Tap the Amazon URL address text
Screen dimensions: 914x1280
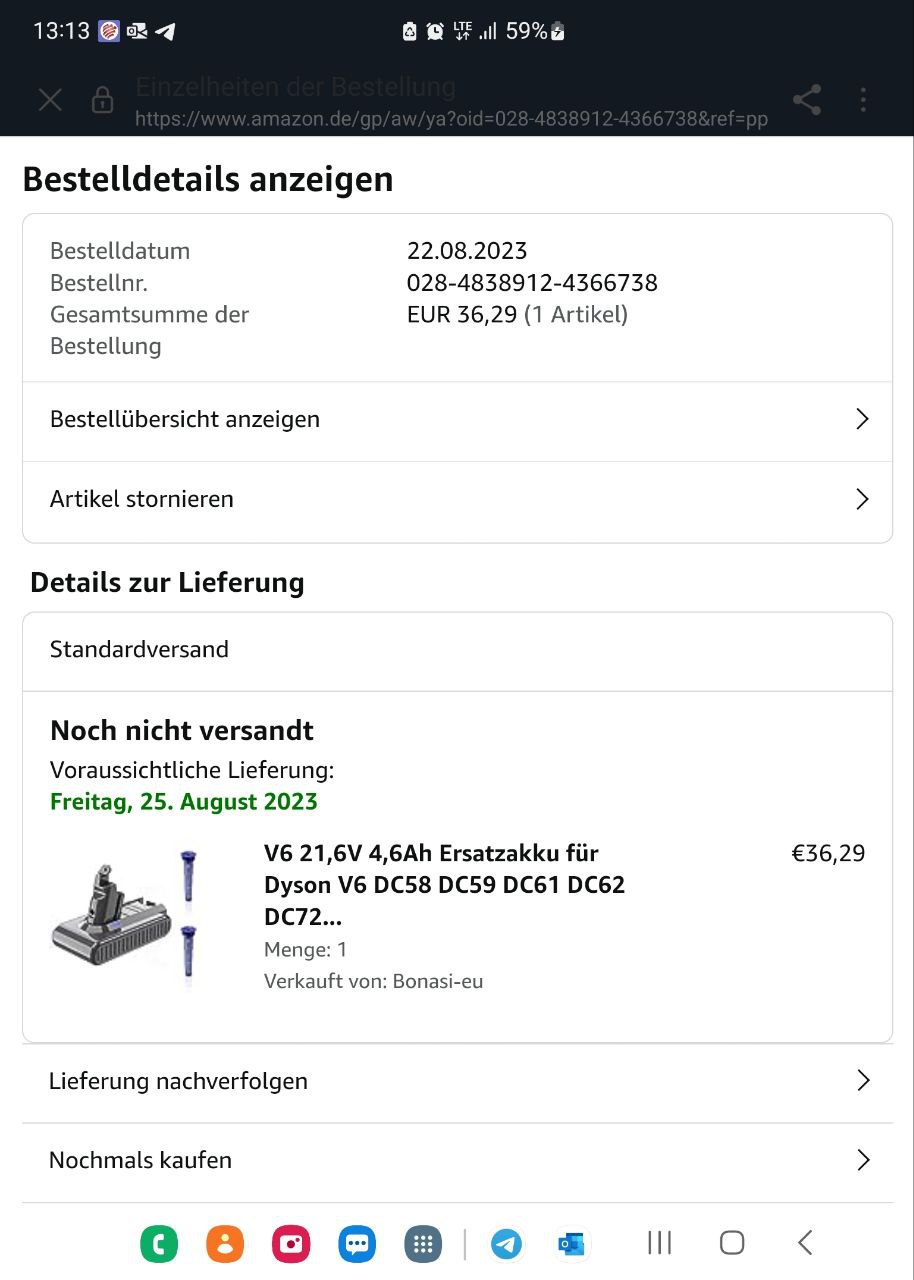pyautogui.click(x=451, y=119)
